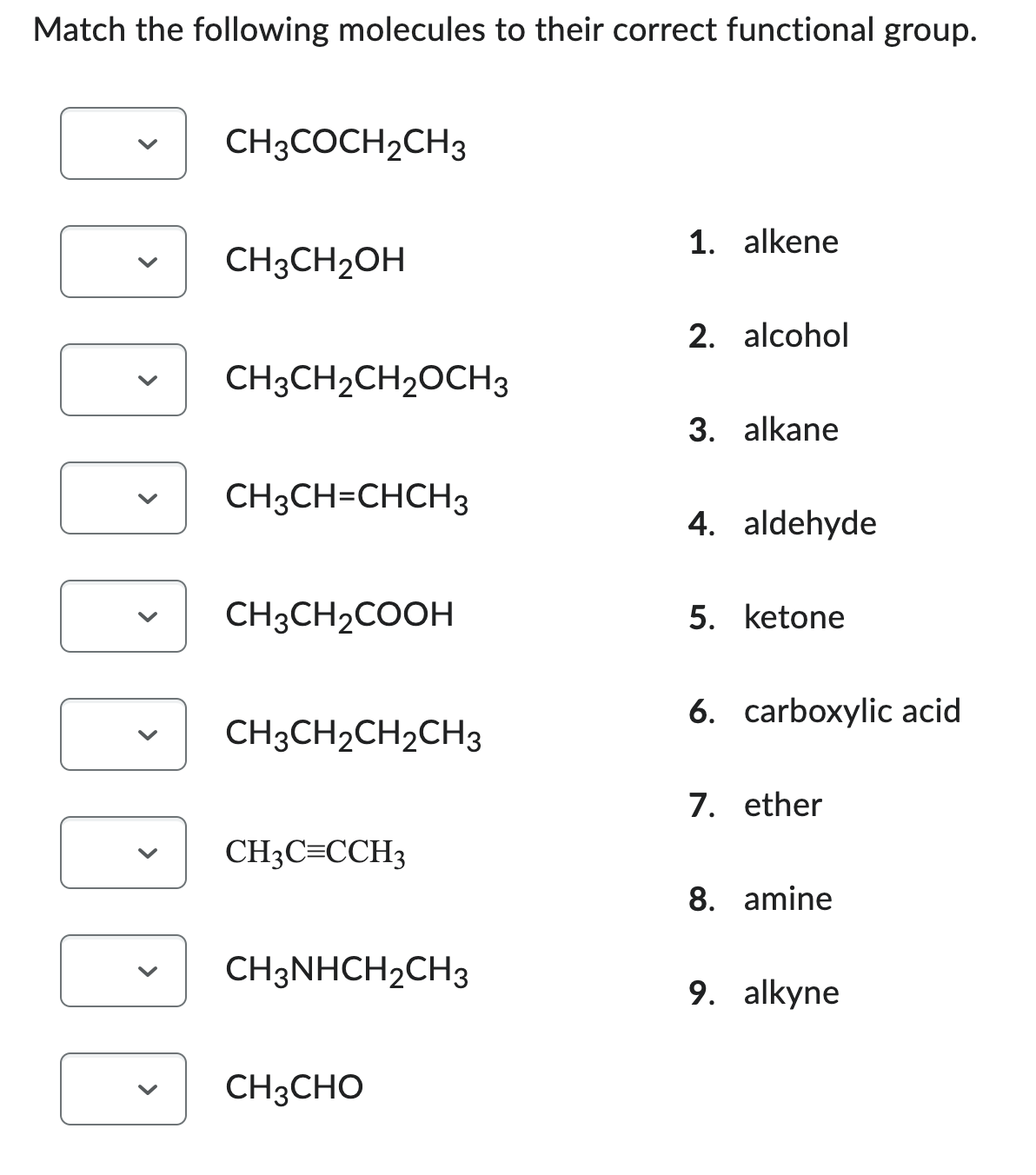Viewport: 1036px width, 1175px height.
Task: Open the selector for CH3CH2COOH
Action: coord(123,616)
